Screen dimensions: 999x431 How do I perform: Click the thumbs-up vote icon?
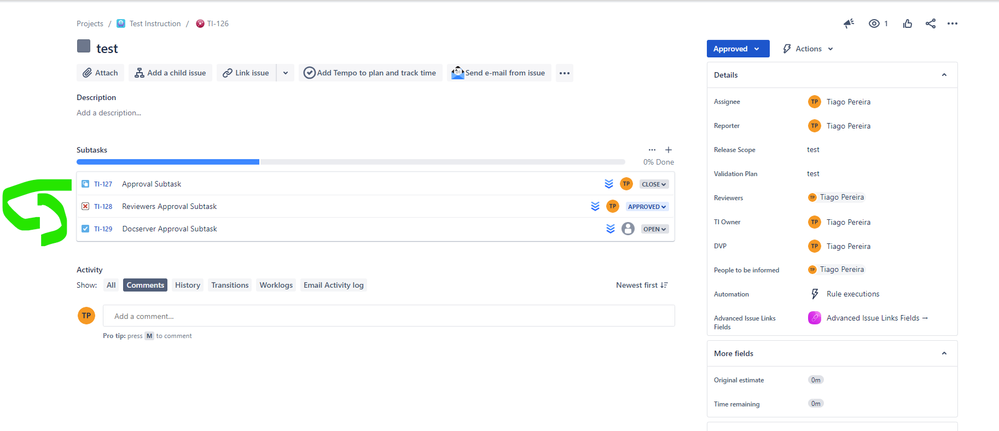[907, 24]
